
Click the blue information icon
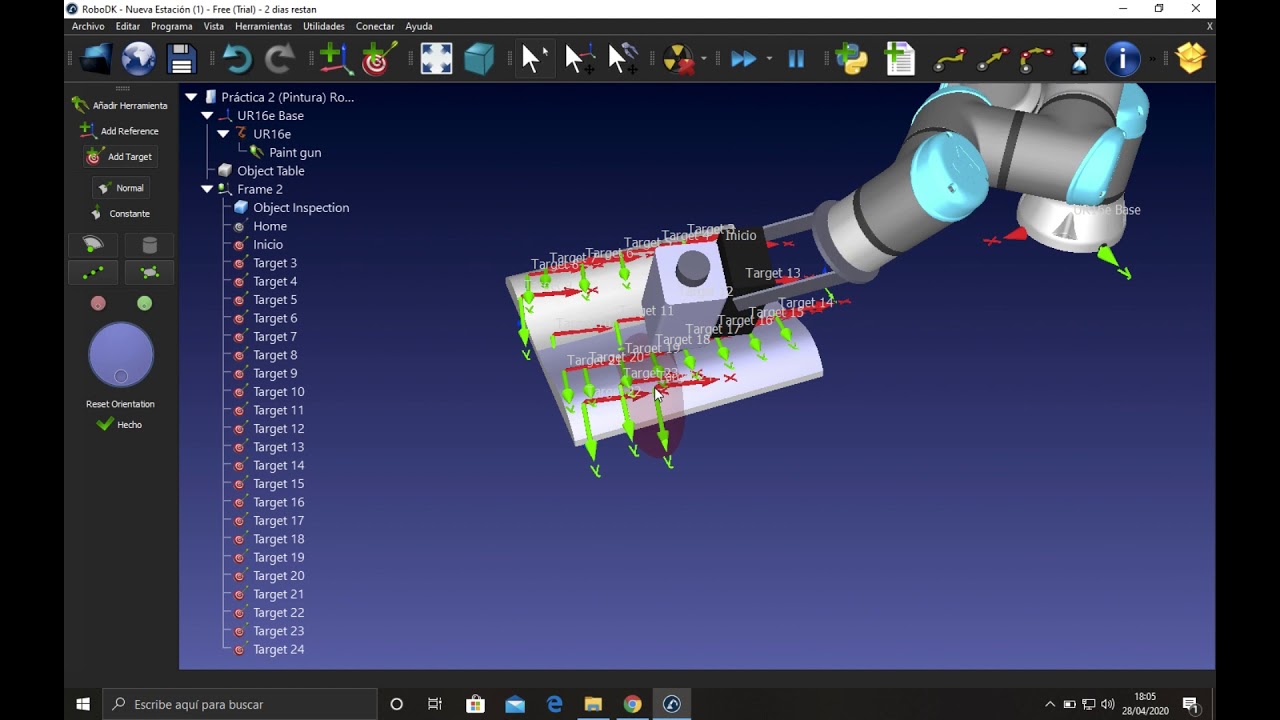[x=1122, y=59]
